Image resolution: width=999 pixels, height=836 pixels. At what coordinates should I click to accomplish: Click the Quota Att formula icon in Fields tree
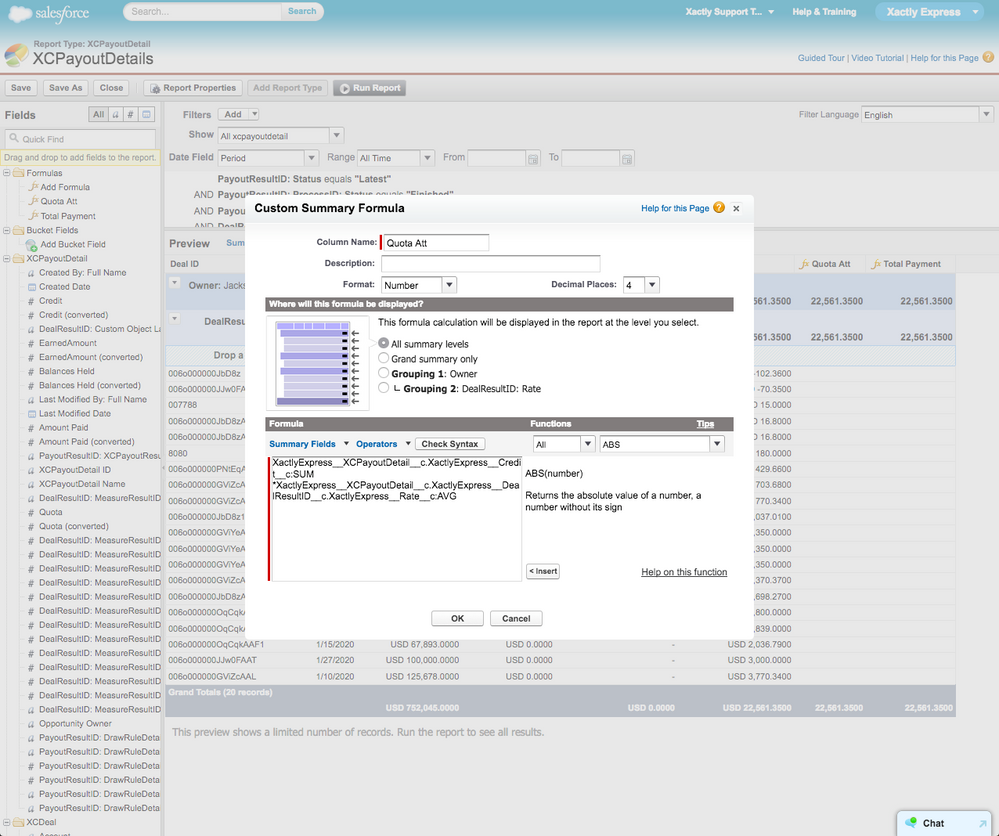(33, 201)
